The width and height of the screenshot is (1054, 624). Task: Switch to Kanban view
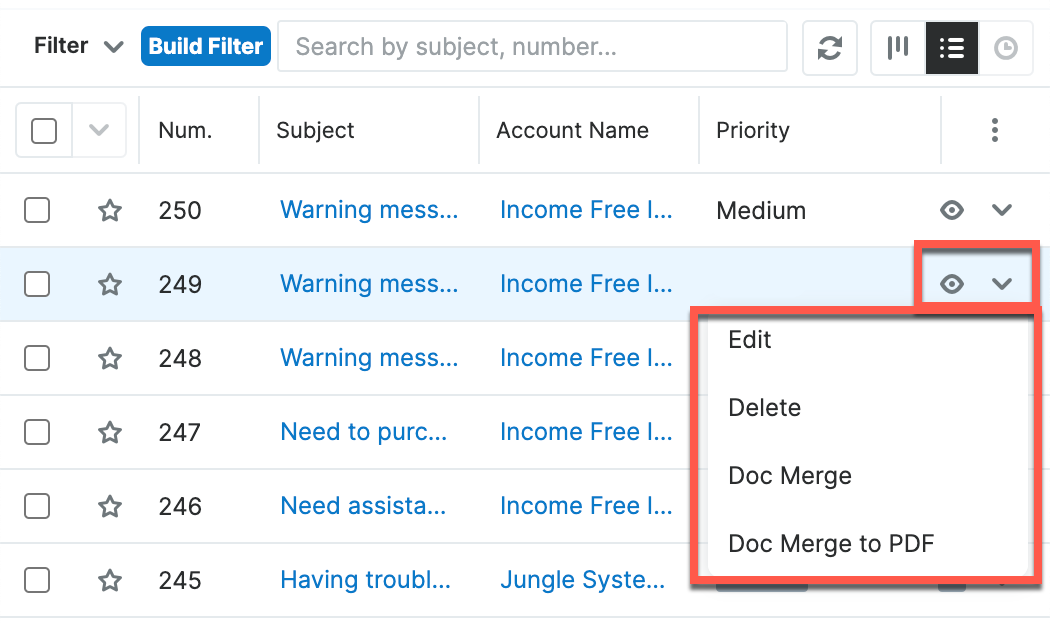point(897,47)
